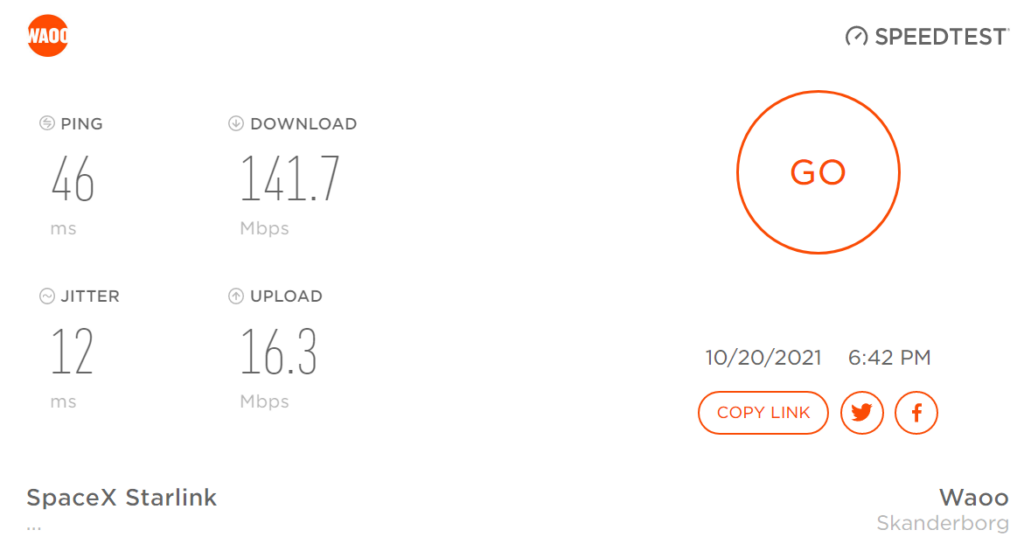Click the Speedtest gauge logo icon
The width and height of the screenshot is (1024, 544).
click(x=856, y=37)
